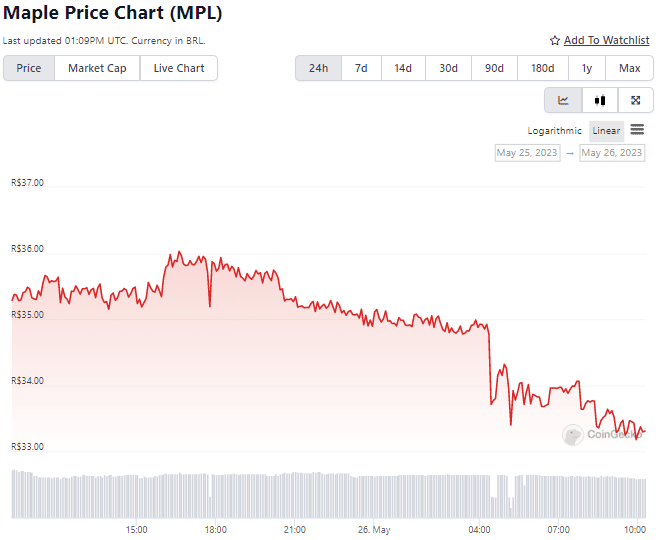Switch to candlestick chart icon
This screenshot has width=658, height=540.
coord(600,100)
